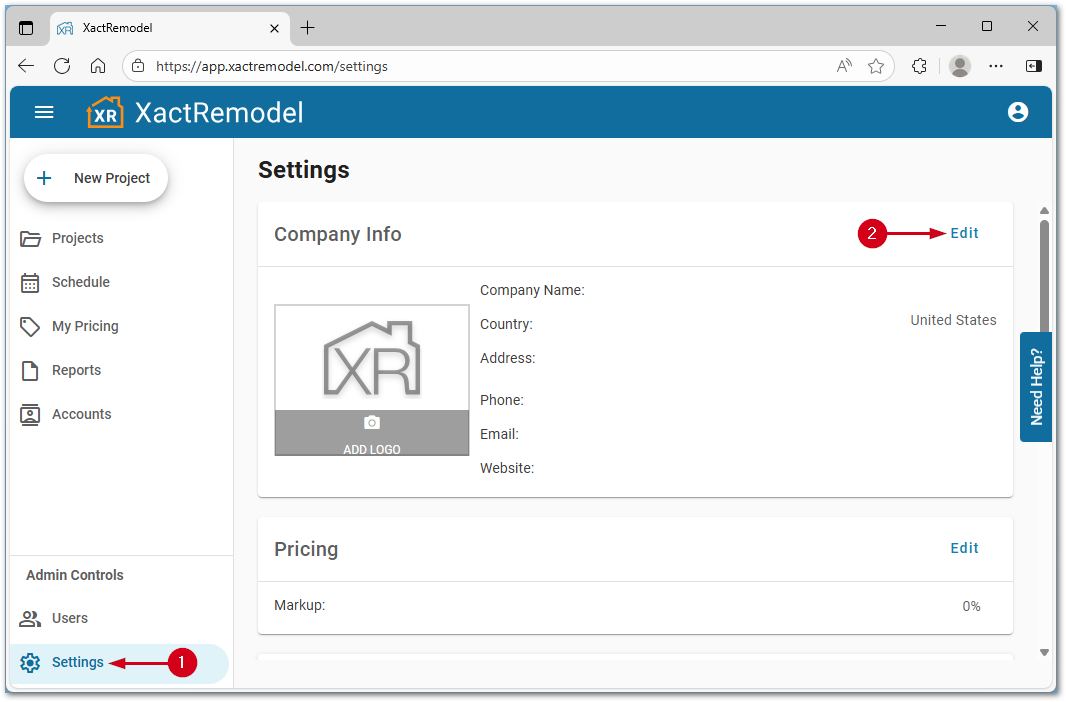Image resolution: width=1066 pixels, height=702 pixels.
Task: Click the New Project button
Action: (96, 178)
